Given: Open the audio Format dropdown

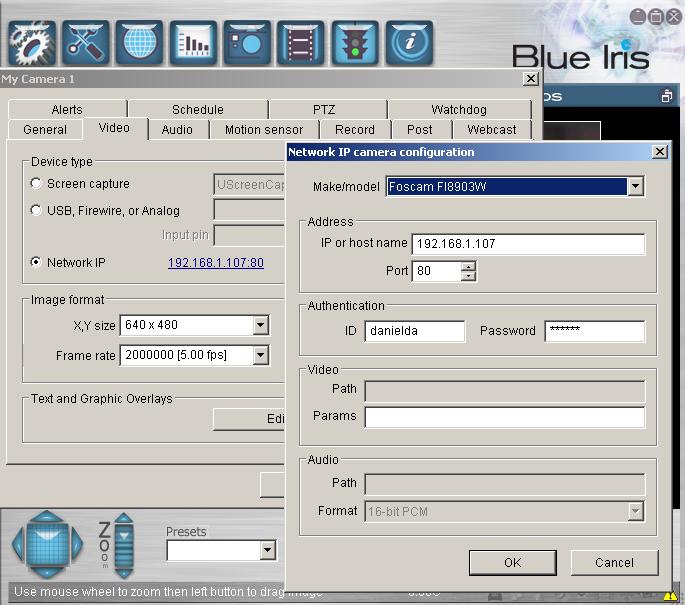Looking at the screenshot, I should click(x=635, y=511).
